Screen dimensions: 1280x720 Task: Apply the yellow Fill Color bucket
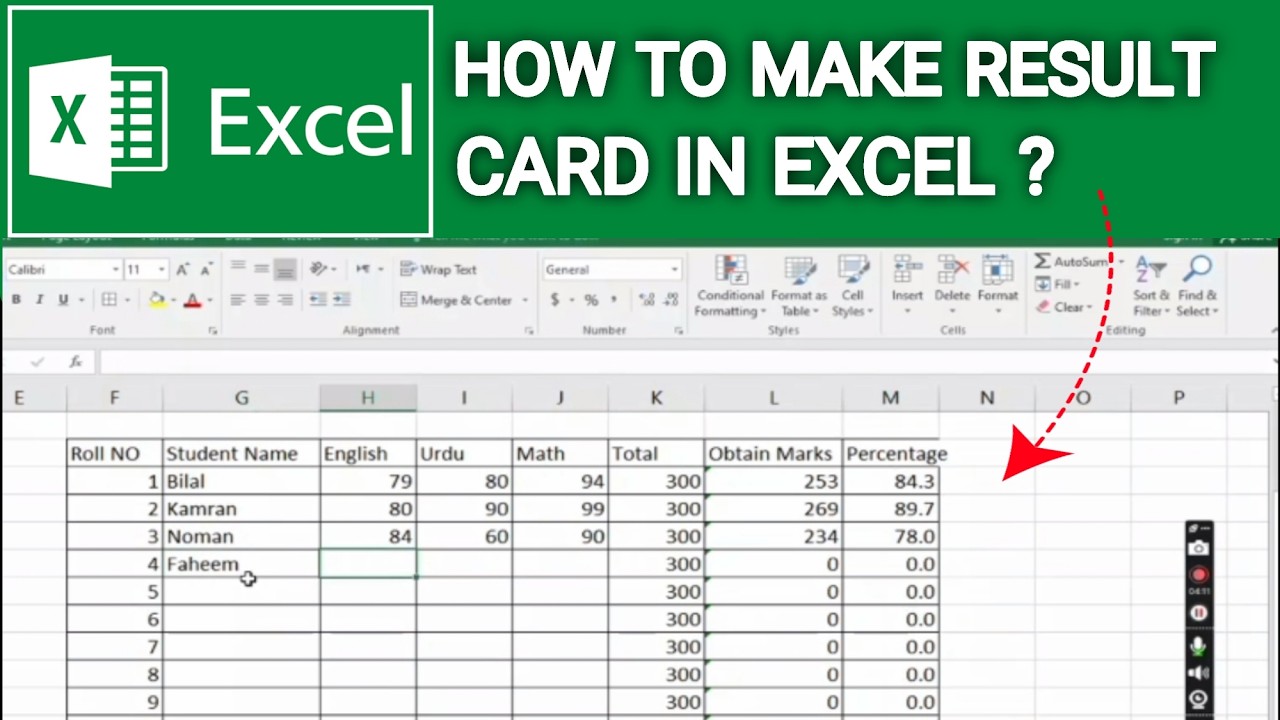[x=156, y=300]
